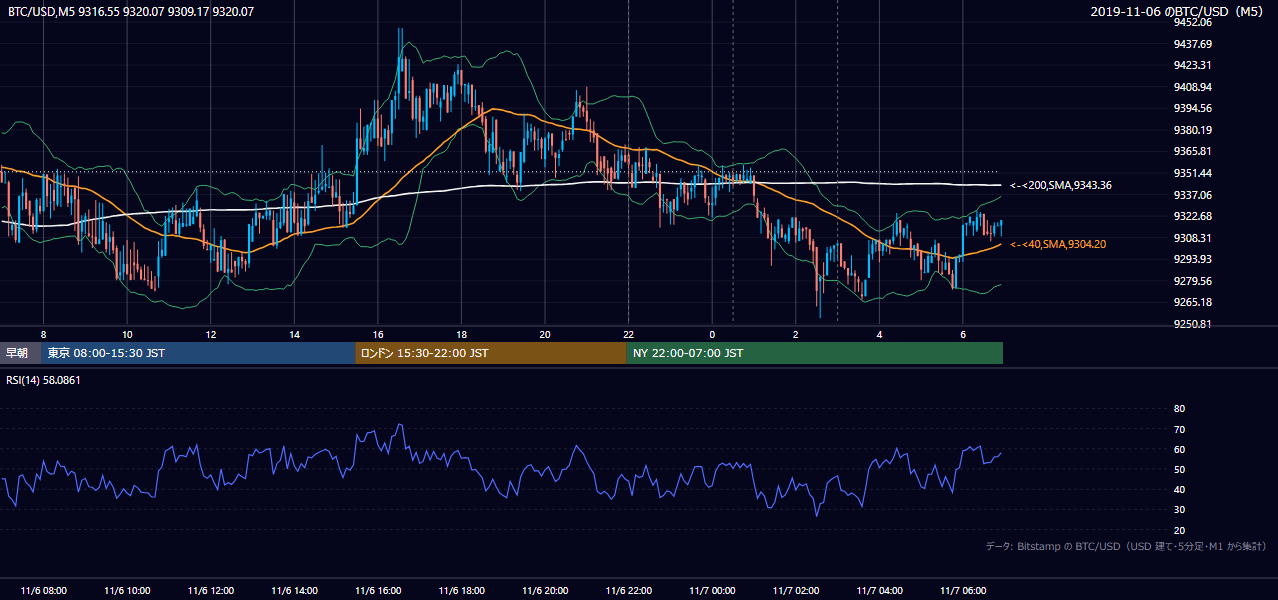Image resolution: width=1278 pixels, height=600 pixels.
Task: Click price axis value 9437.69
Action: click(x=1192, y=44)
